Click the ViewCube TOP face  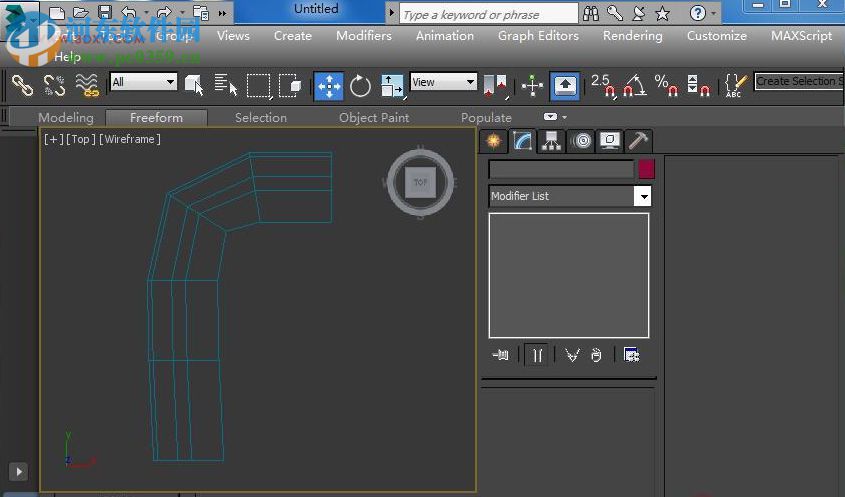coord(420,183)
